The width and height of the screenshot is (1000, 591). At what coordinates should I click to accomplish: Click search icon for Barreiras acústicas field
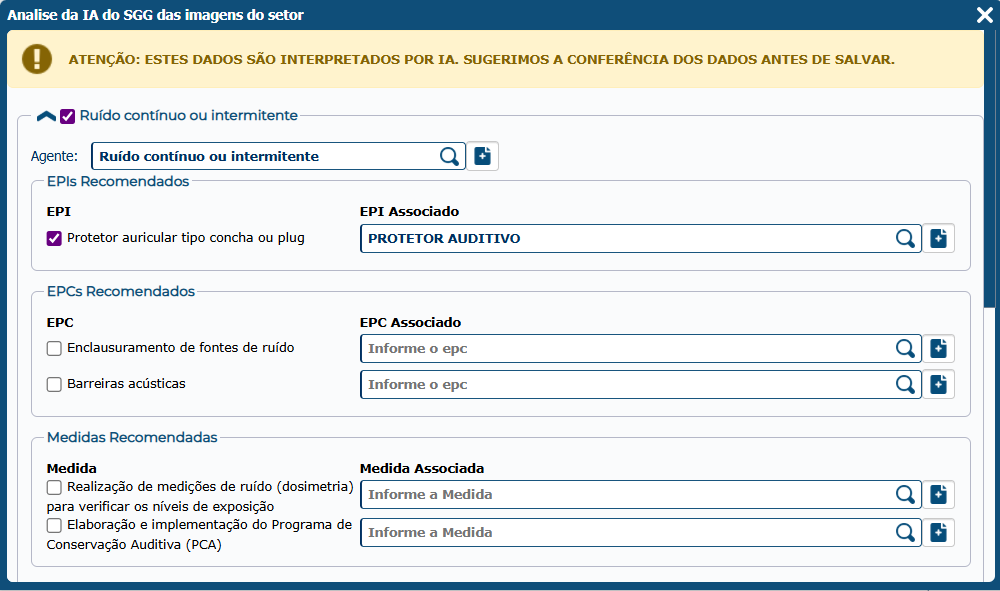click(905, 384)
